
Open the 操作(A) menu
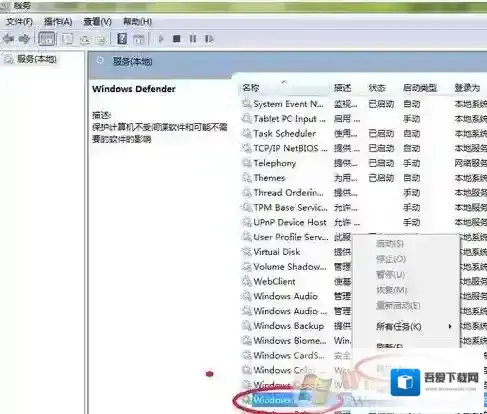click(x=58, y=22)
